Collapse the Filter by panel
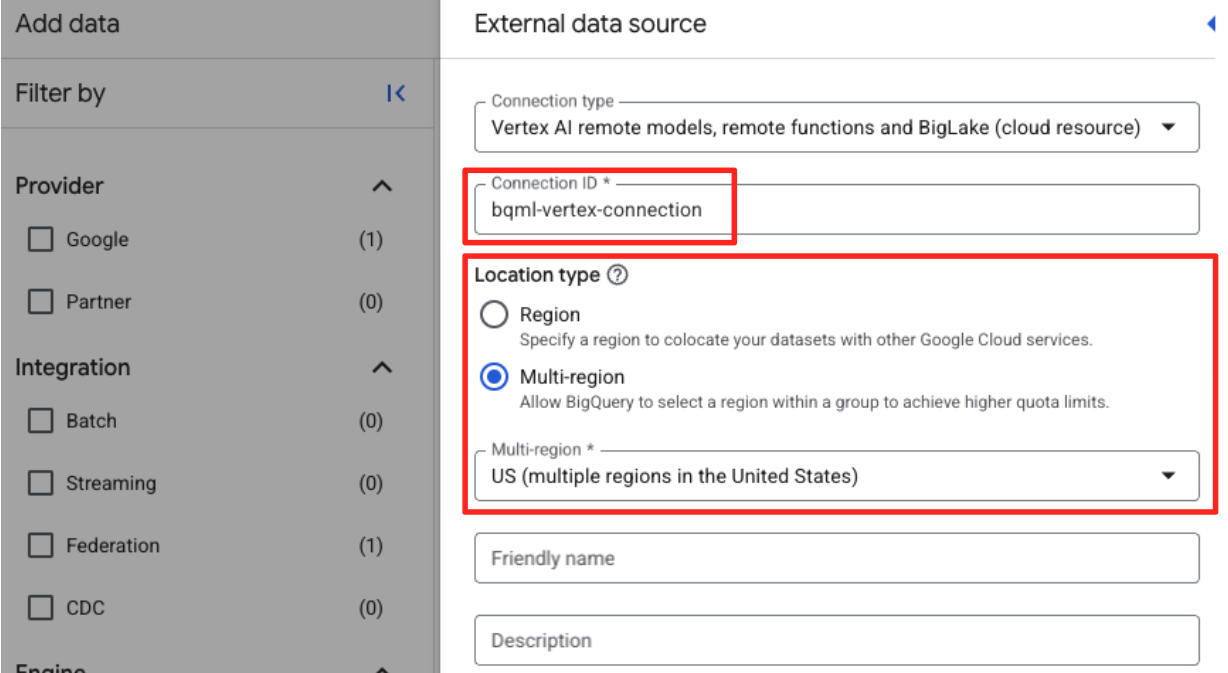The width and height of the screenshot is (1228, 673). tap(396, 93)
